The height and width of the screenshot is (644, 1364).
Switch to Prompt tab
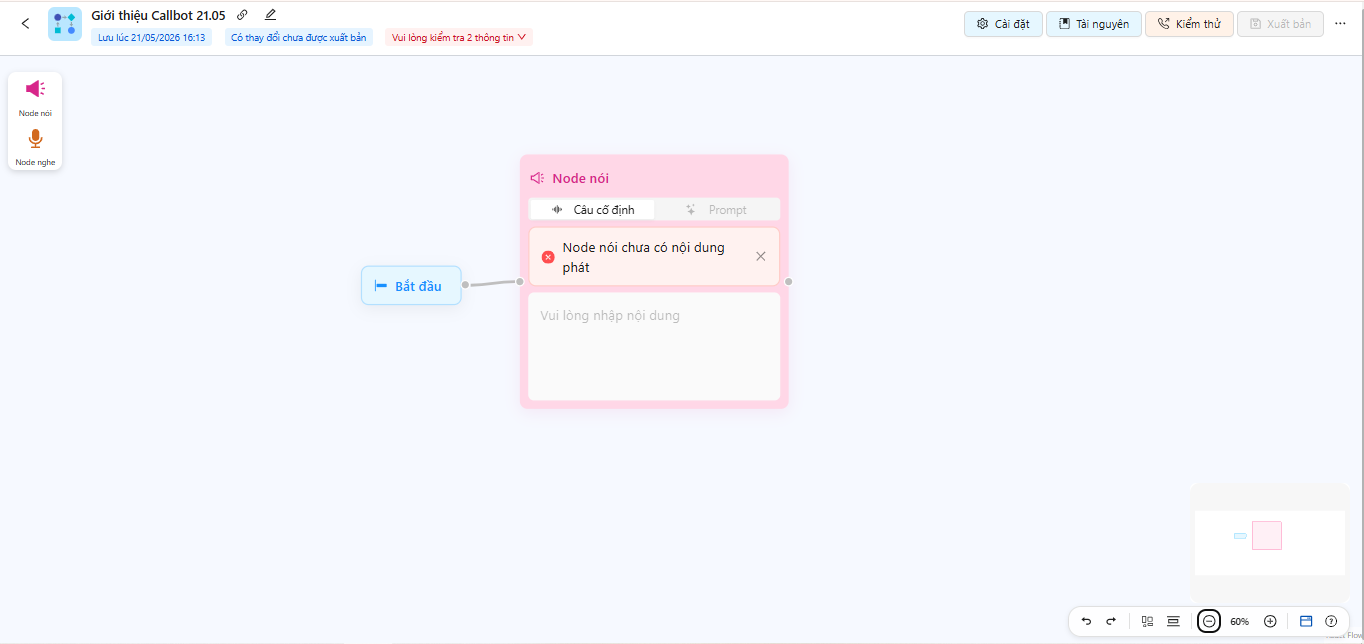(716, 210)
